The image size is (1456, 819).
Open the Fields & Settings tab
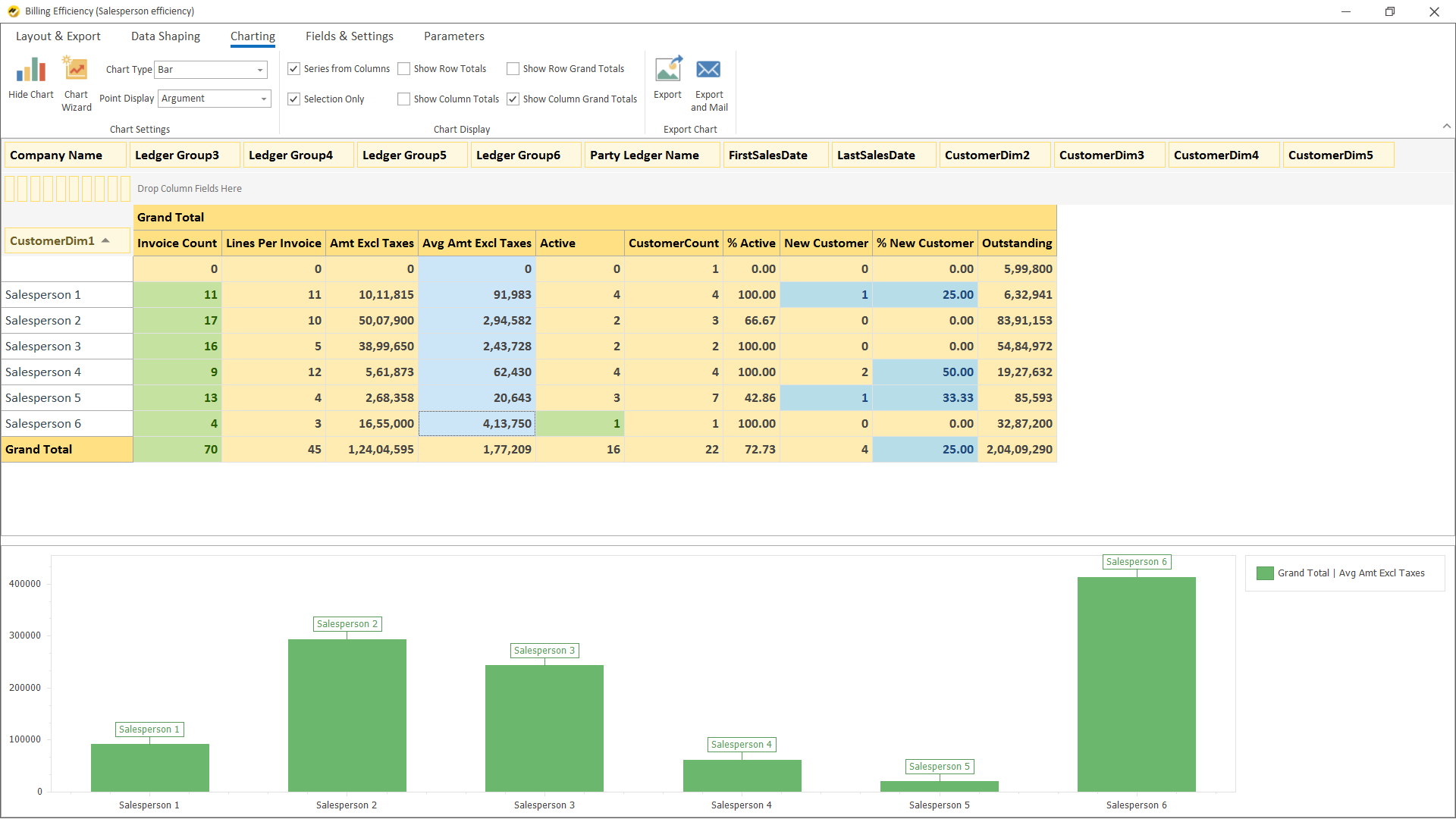[x=349, y=36]
